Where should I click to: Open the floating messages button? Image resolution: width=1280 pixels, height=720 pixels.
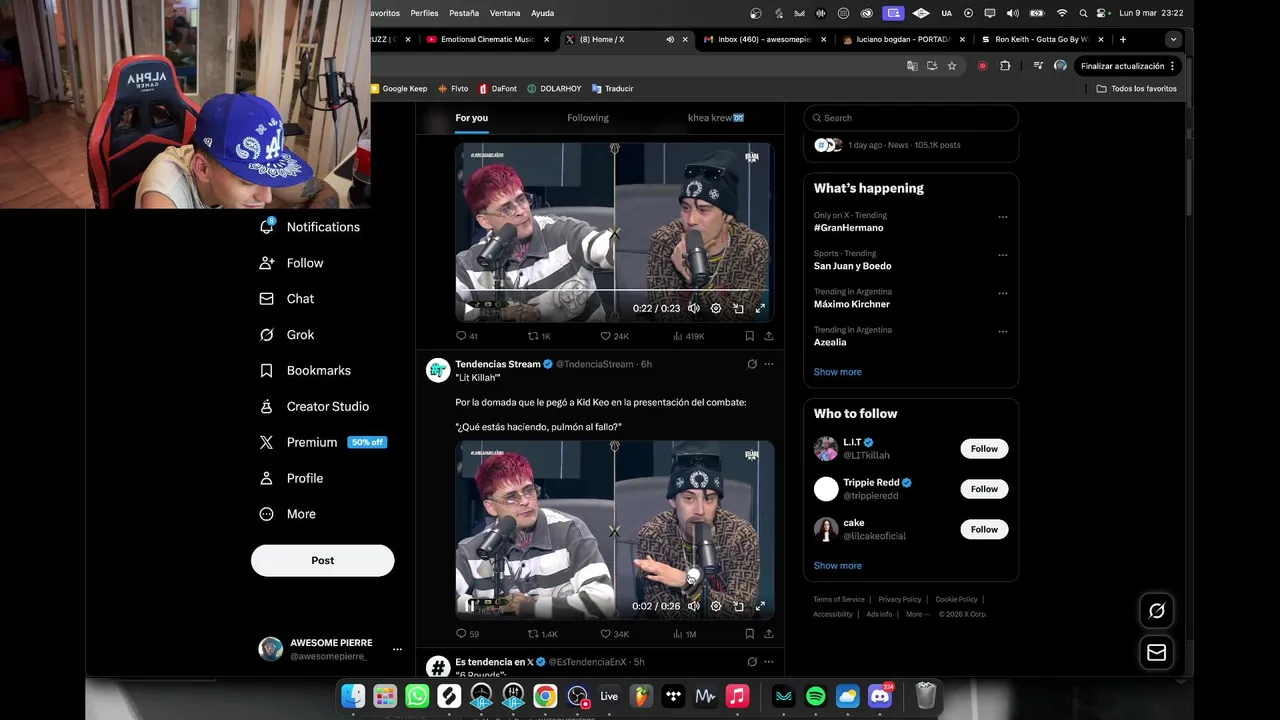[x=1156, y=653]
